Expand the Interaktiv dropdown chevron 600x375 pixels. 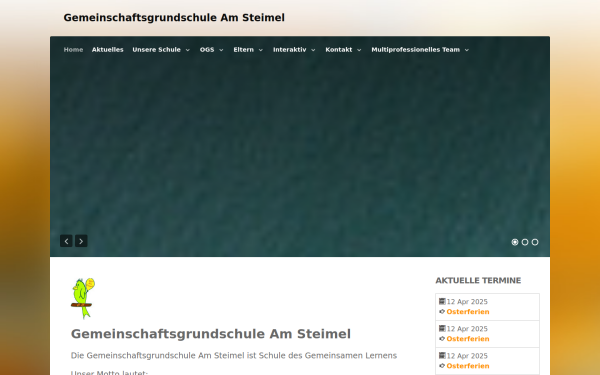pos(313,50)
